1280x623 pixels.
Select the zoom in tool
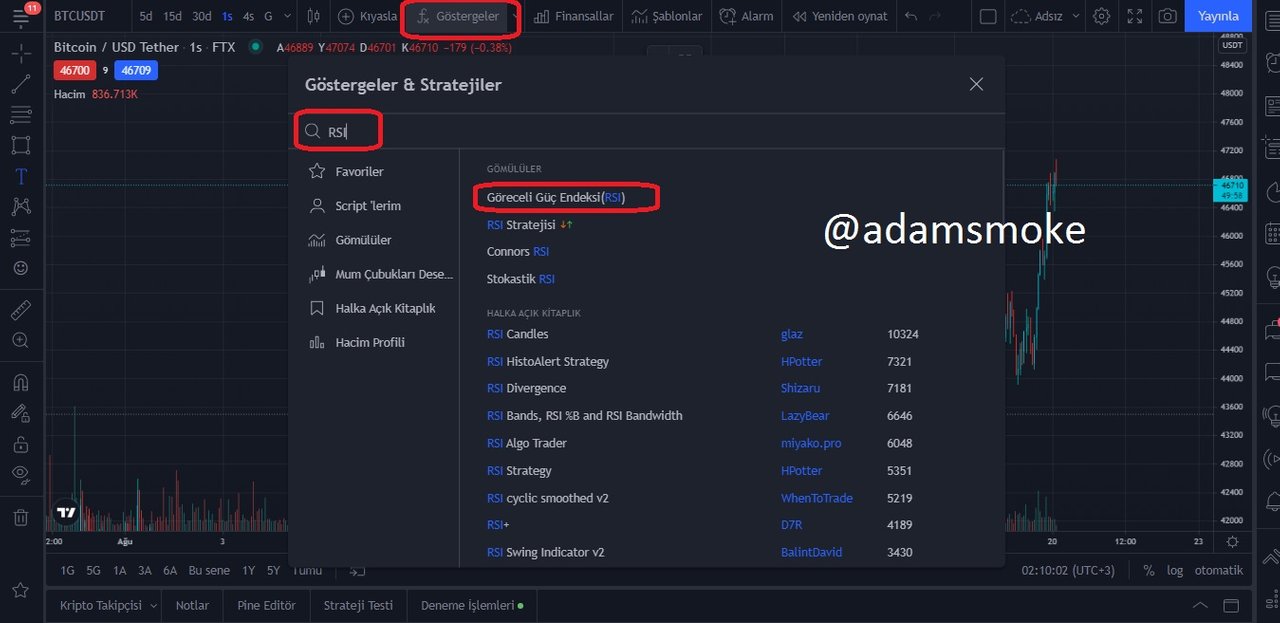click(20, 341)
